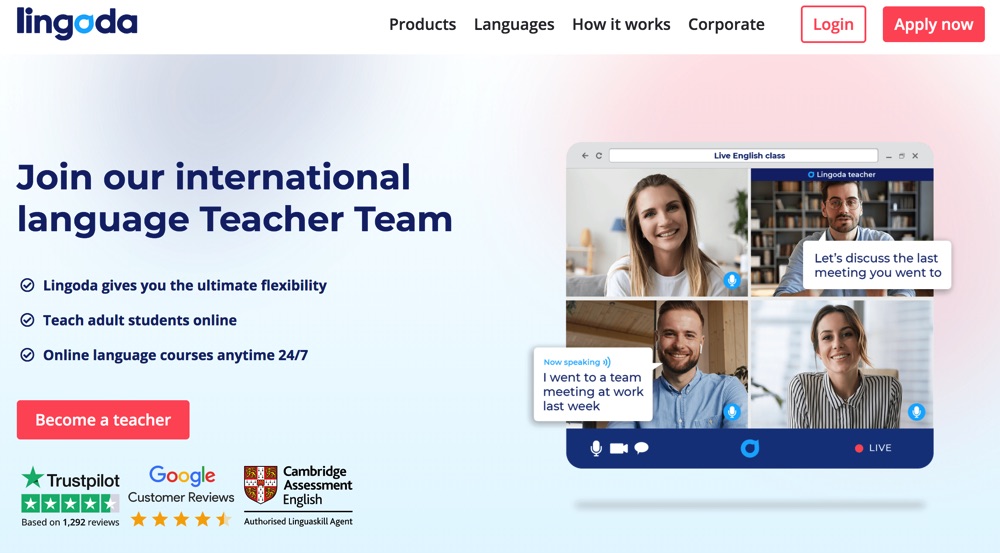
Task: Click Become a teacher button
Action: tap(103, 420)
